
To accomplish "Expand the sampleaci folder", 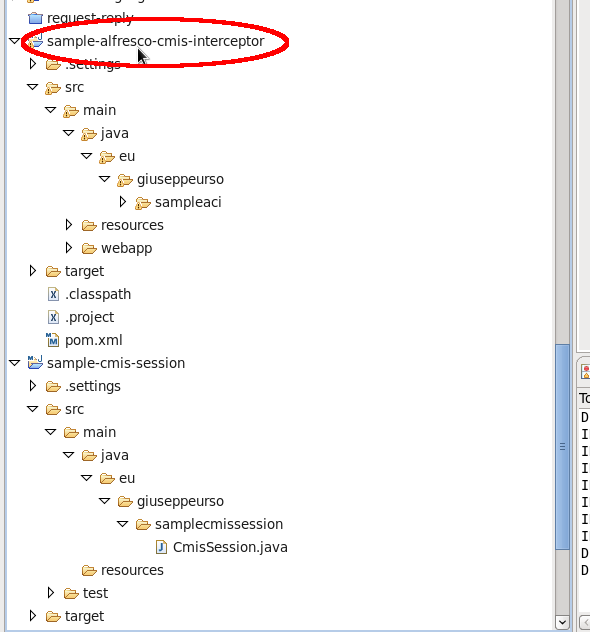I will pos(123,202).
